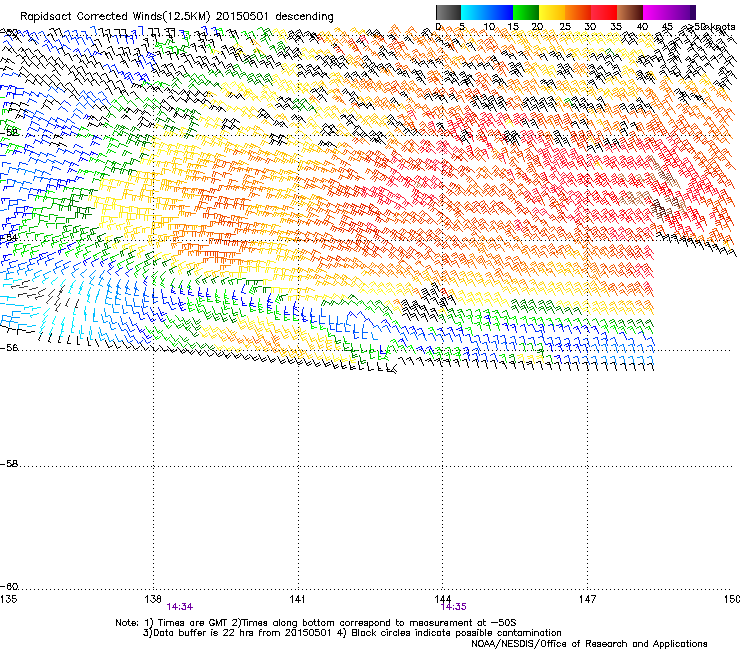Click the legend scale number 40
This screenshot has height=650, width=740.
642,27
